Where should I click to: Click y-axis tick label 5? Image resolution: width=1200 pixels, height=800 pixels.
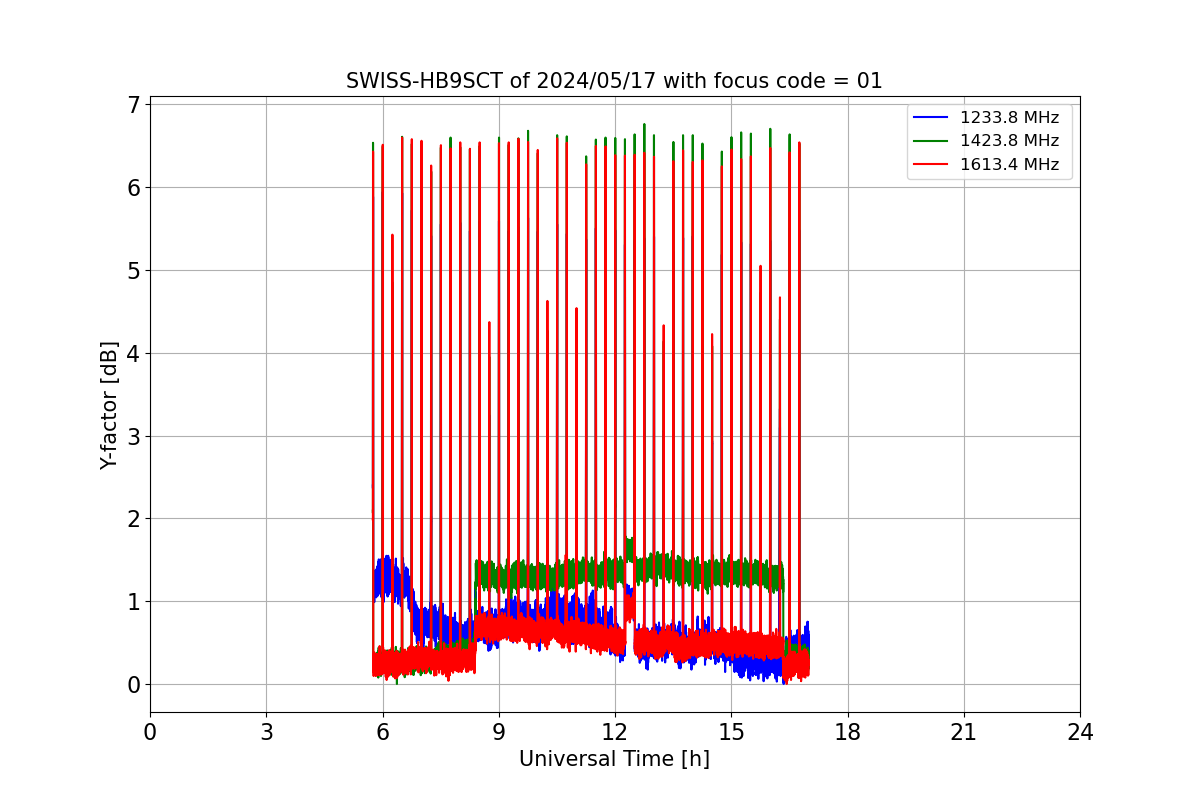pyautogui.click(x=133, y=271)
